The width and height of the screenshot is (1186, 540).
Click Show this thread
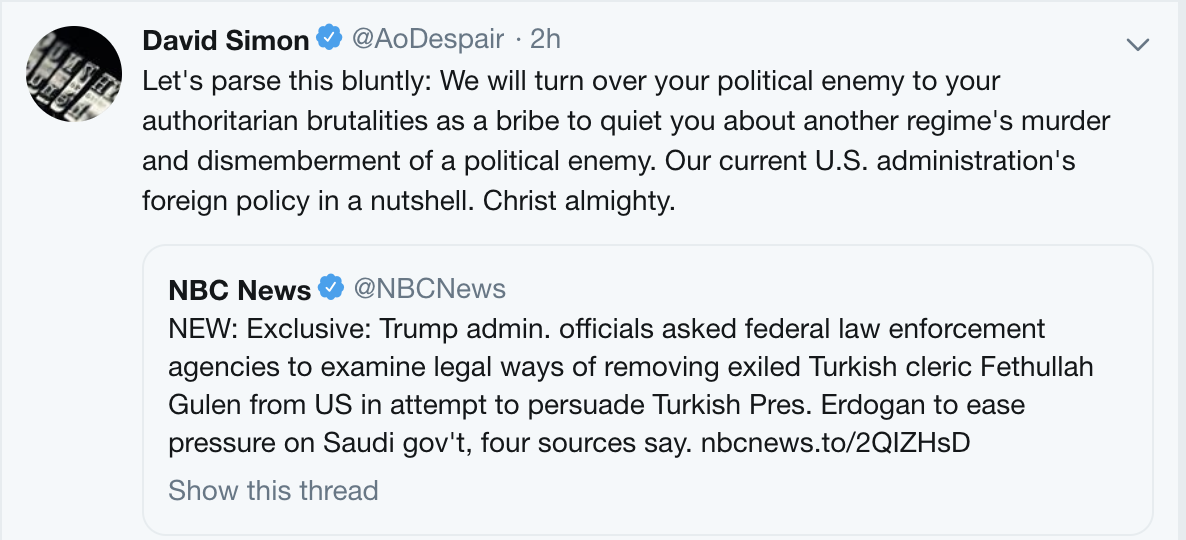coord(273,491)
